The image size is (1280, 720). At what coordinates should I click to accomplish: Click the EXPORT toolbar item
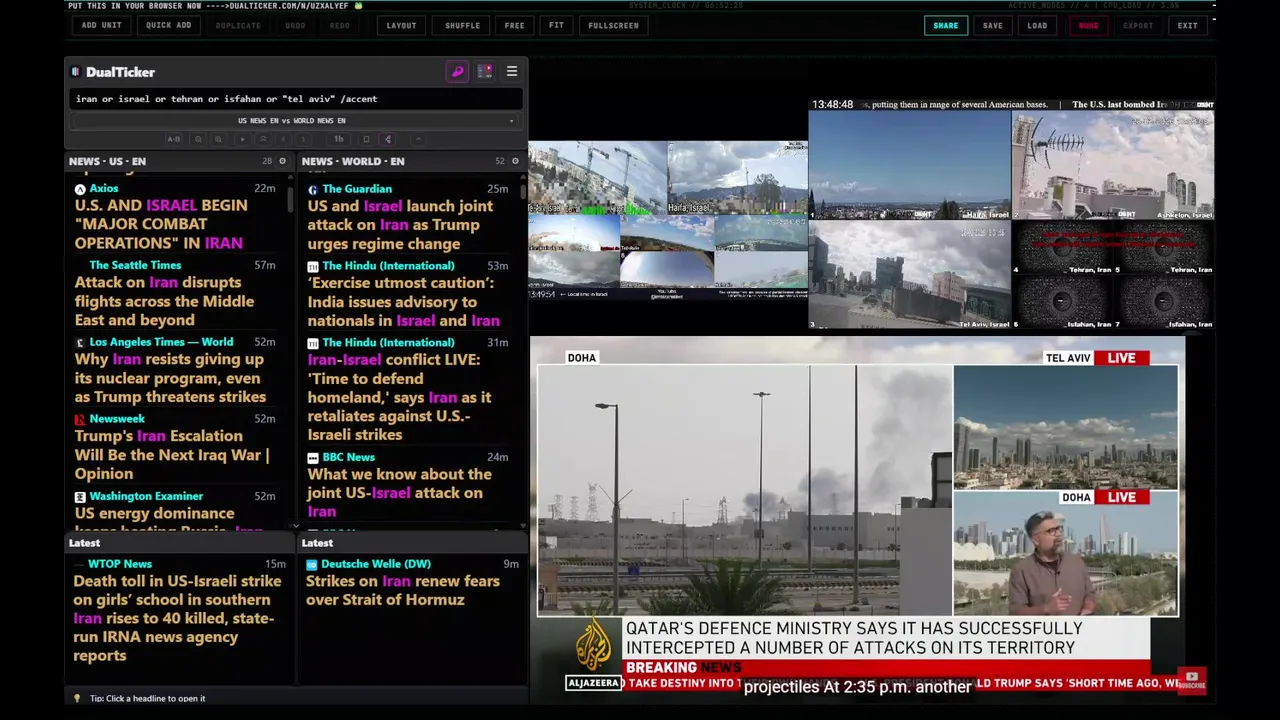[1138, 25]
